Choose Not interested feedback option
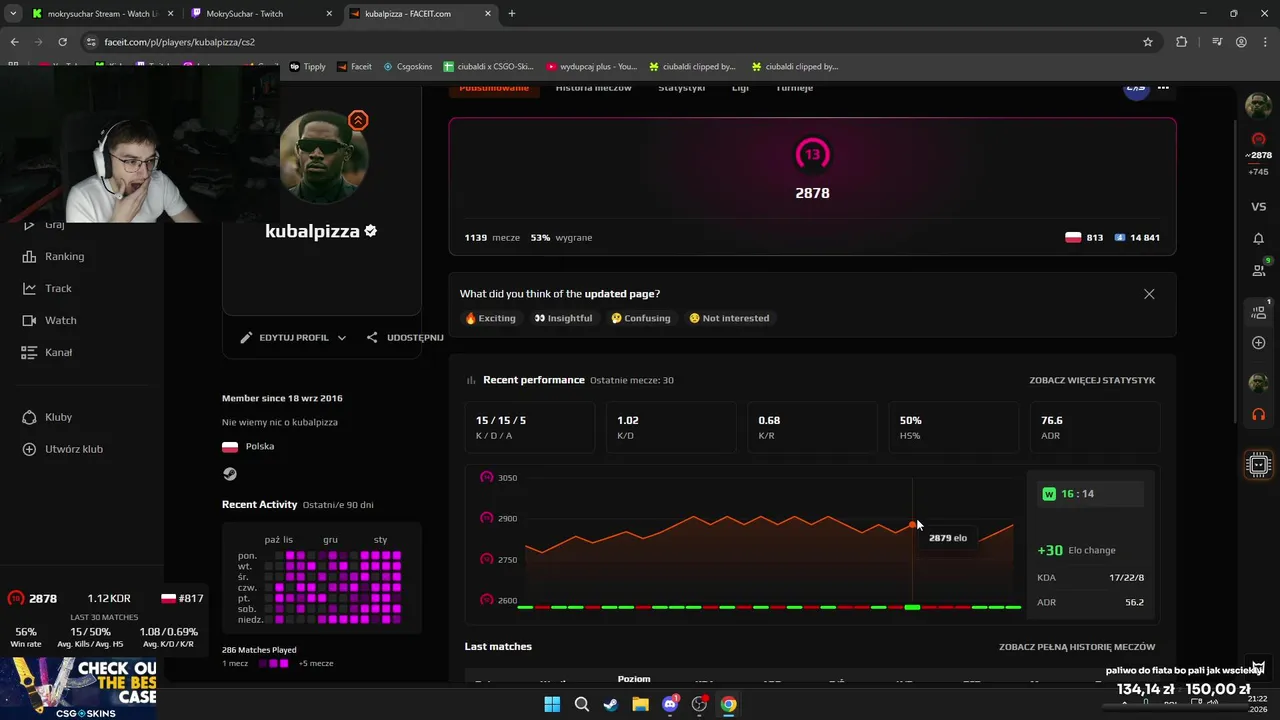Viewport: 1280px width, 720px height. click(x=729, y=318)
